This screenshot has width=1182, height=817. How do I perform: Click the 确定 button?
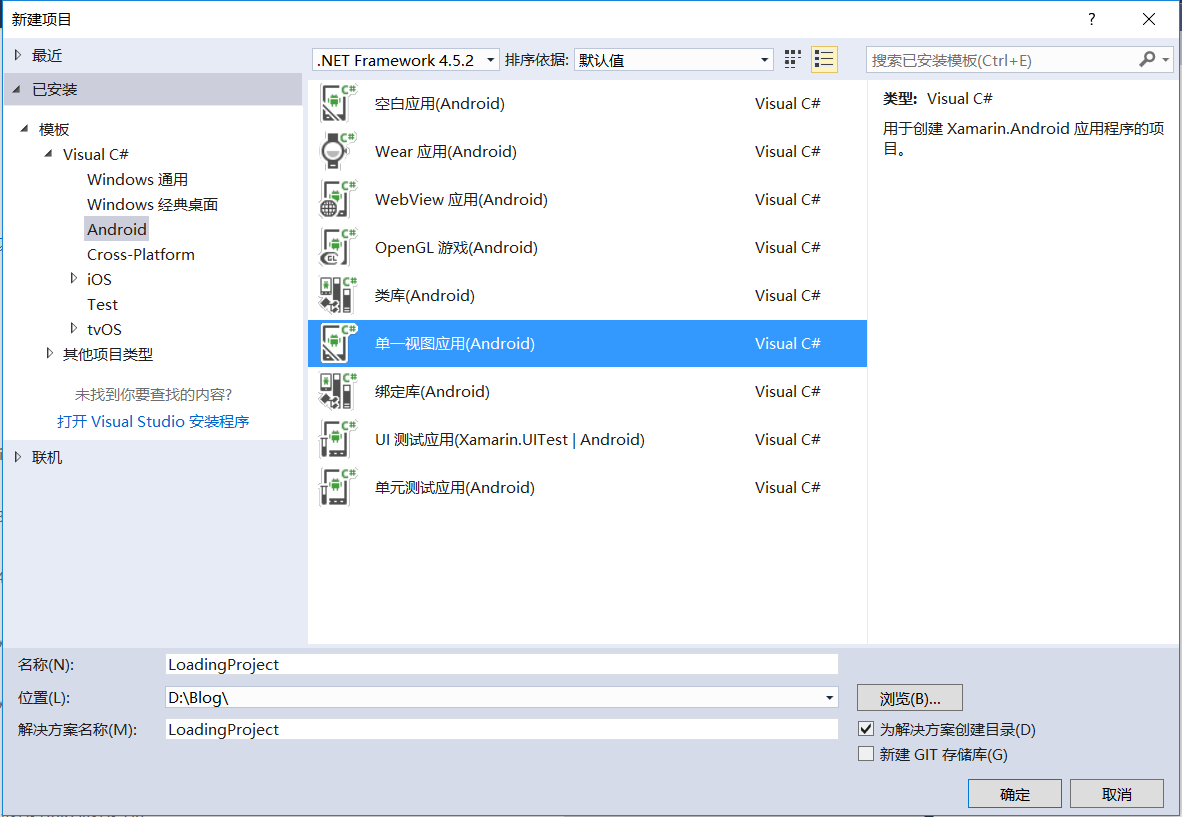click(x=1015, y=794)
